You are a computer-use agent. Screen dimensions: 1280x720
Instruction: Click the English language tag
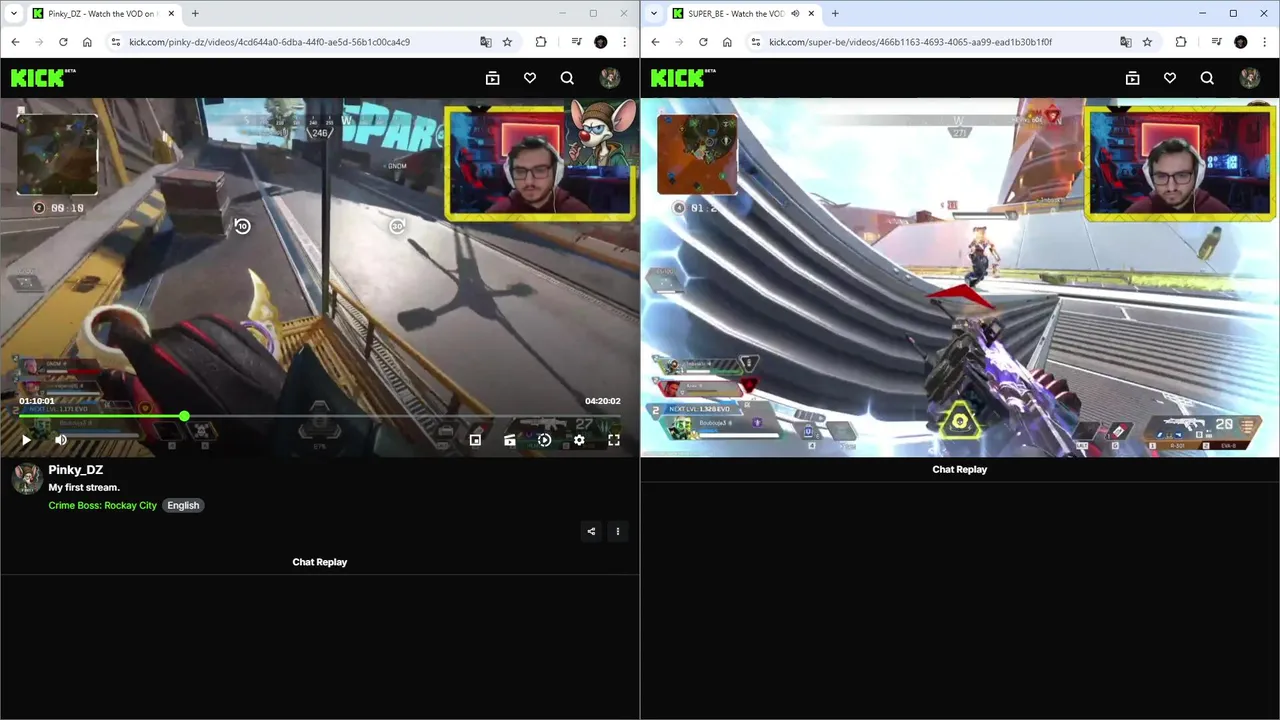tap(183, 505)
